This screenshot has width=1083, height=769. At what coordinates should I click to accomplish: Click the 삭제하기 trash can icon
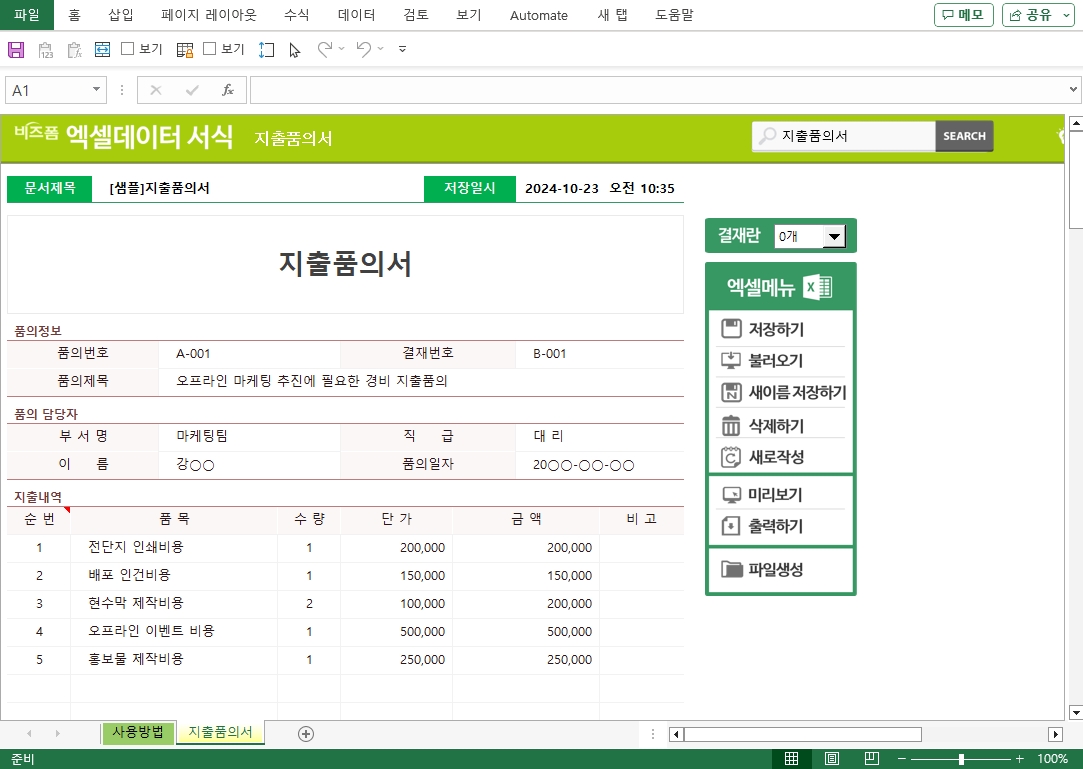731,426
